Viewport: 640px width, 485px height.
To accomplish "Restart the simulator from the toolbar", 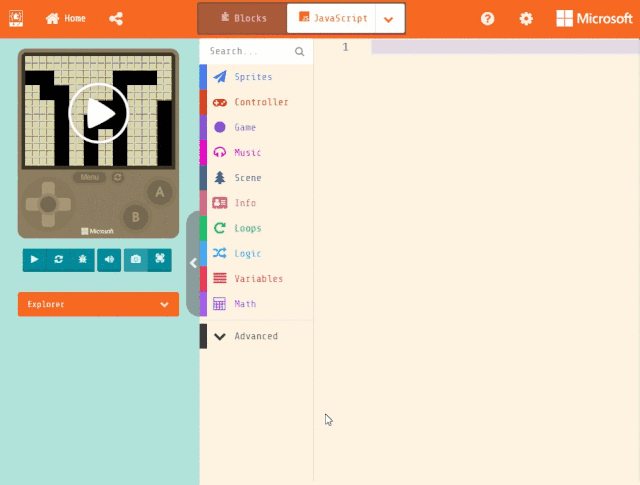I will click(x=58, y=260).
